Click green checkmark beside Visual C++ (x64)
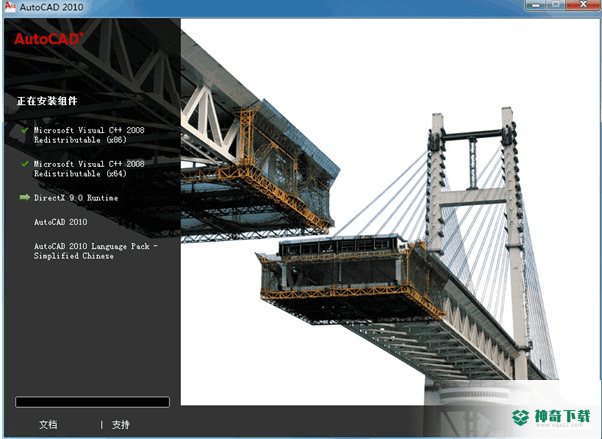602x439 pixels. click(x=25, y=164)
